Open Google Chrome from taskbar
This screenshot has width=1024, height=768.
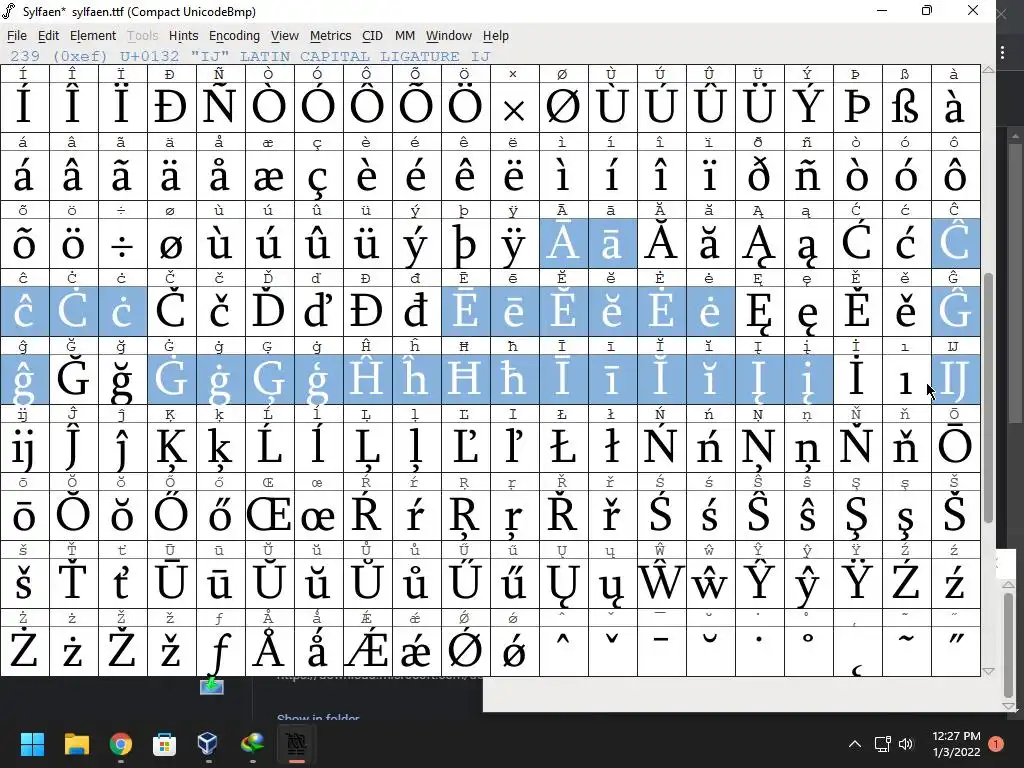coord(120,744)
